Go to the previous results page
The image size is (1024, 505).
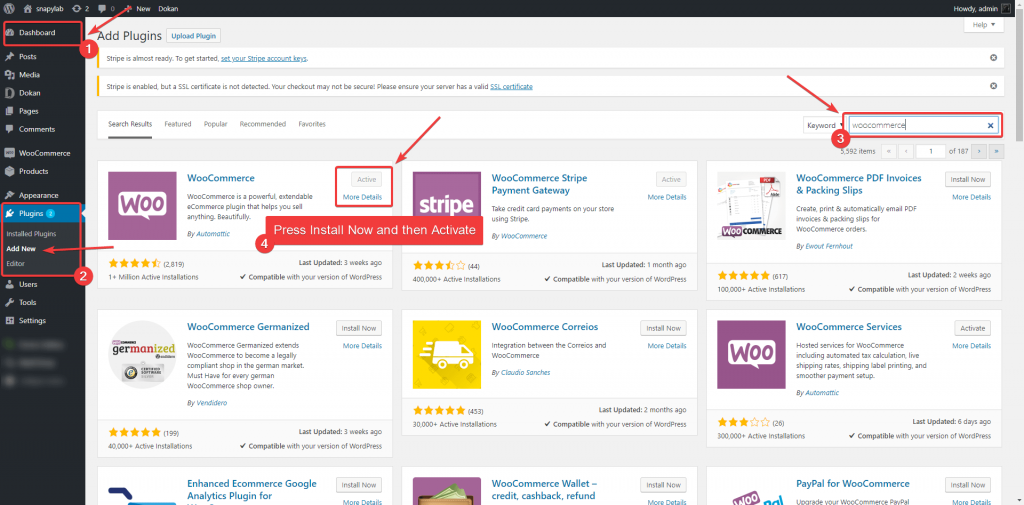coord(905,151)
